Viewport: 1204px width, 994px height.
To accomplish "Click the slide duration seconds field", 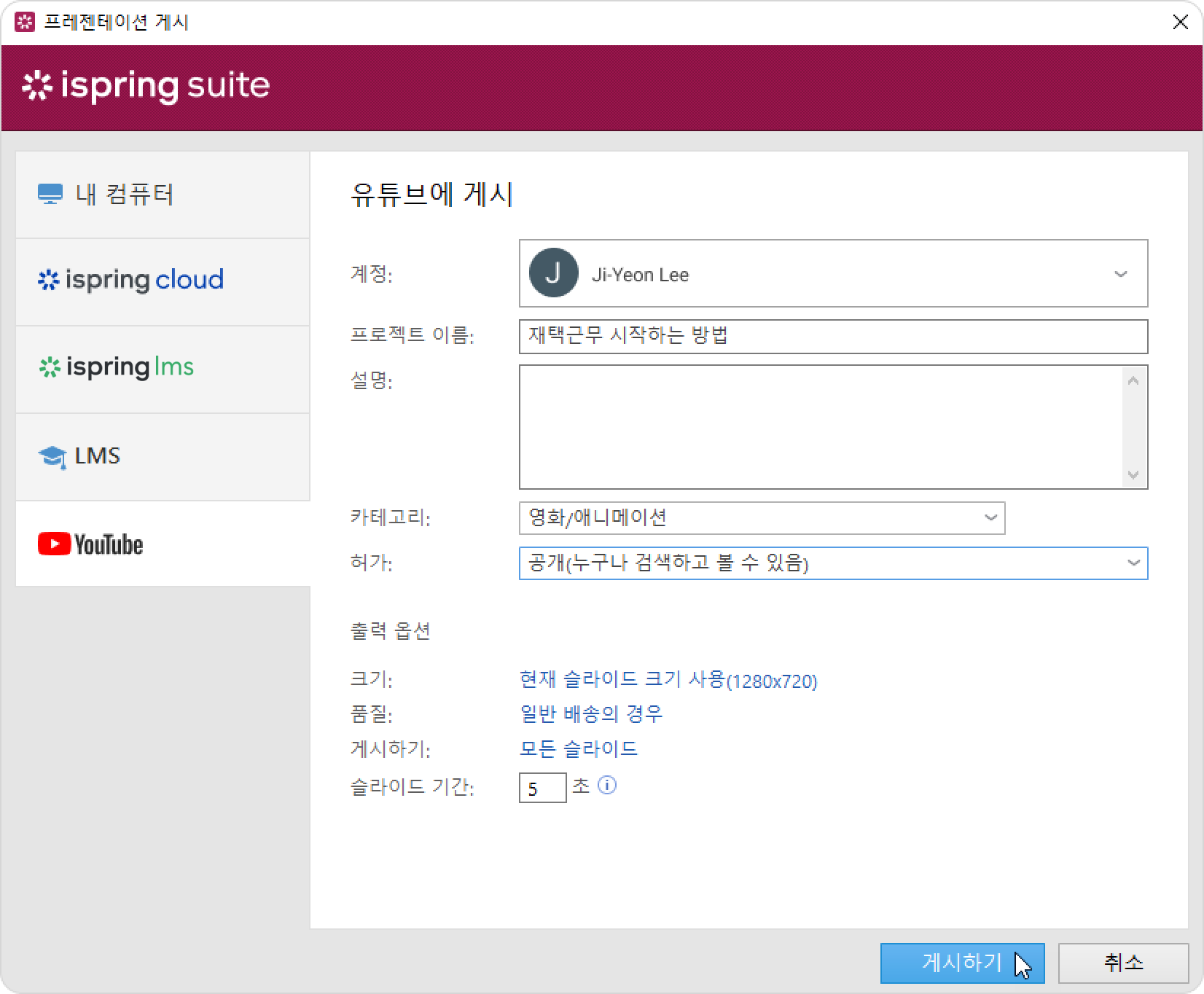I will click(542, 788).
